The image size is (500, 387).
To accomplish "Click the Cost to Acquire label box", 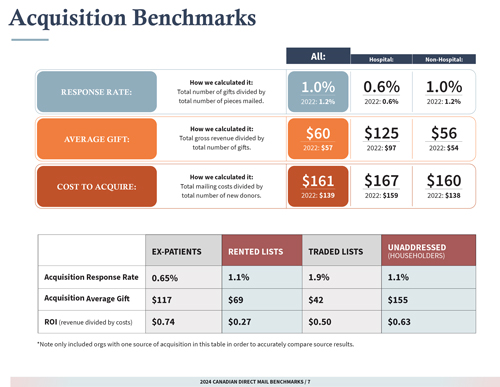I will (x=97, y=186).
